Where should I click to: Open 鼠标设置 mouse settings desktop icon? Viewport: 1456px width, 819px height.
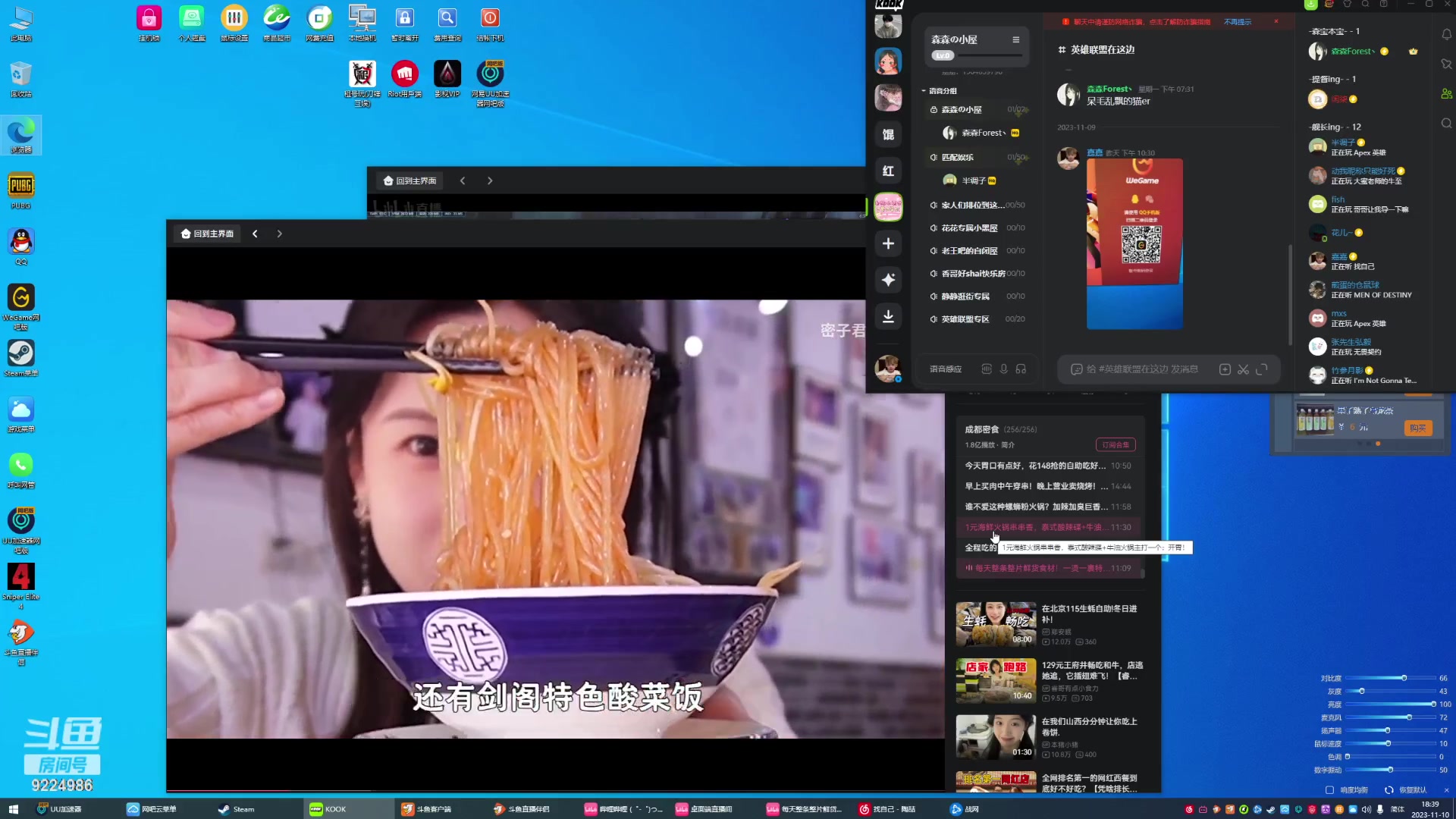pos(234,24)
